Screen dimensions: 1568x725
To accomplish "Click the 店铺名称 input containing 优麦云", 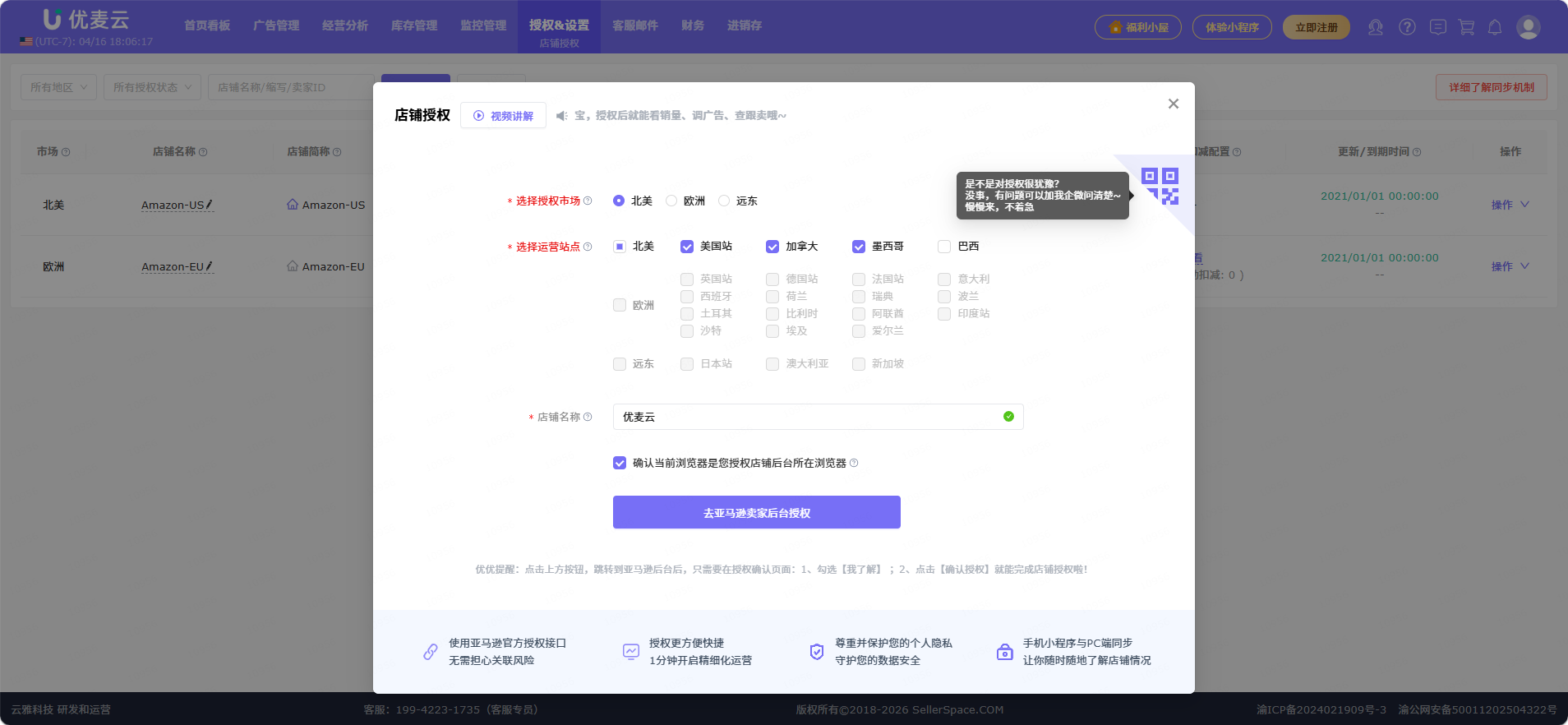I will click(x=819, y=417).
